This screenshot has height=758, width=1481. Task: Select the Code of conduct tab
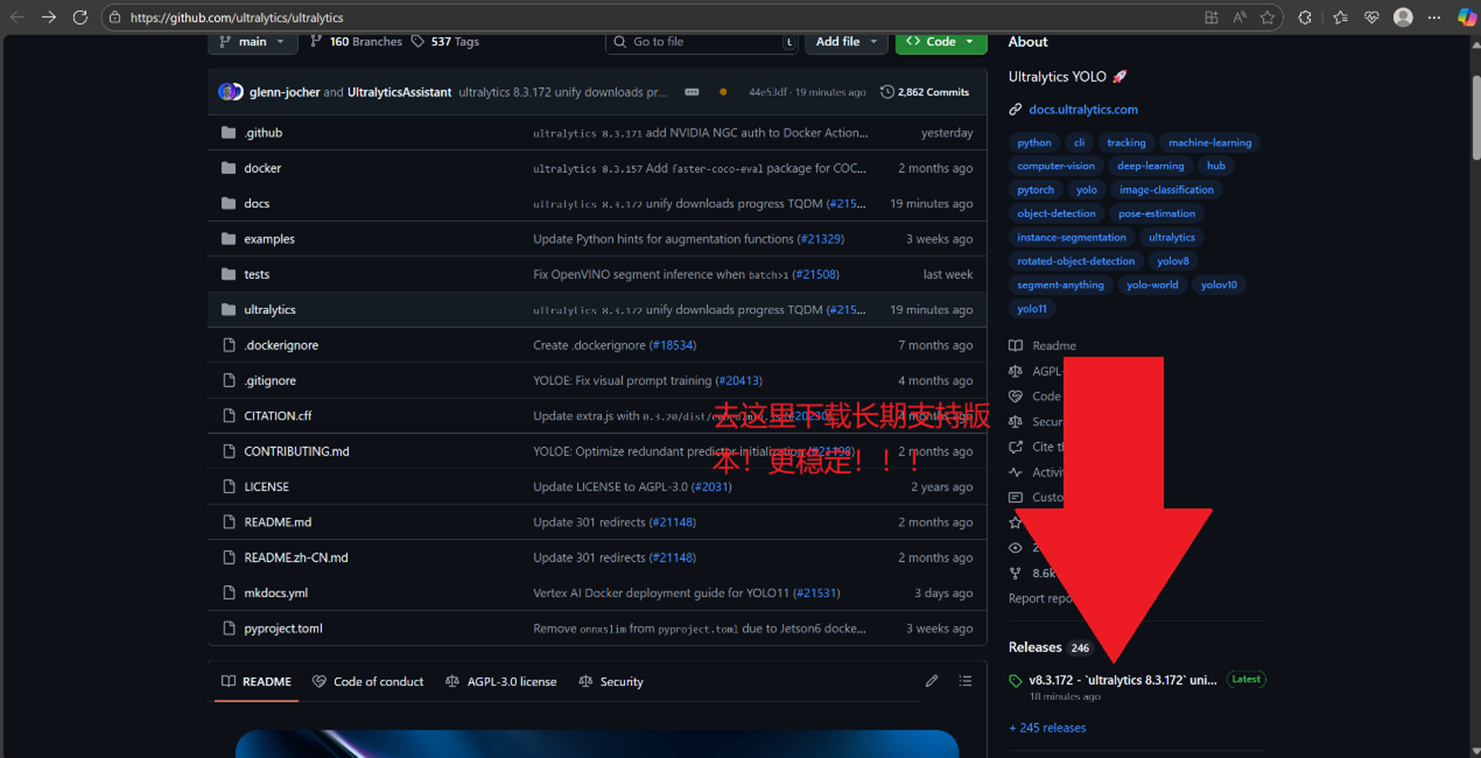click(368, 682)
